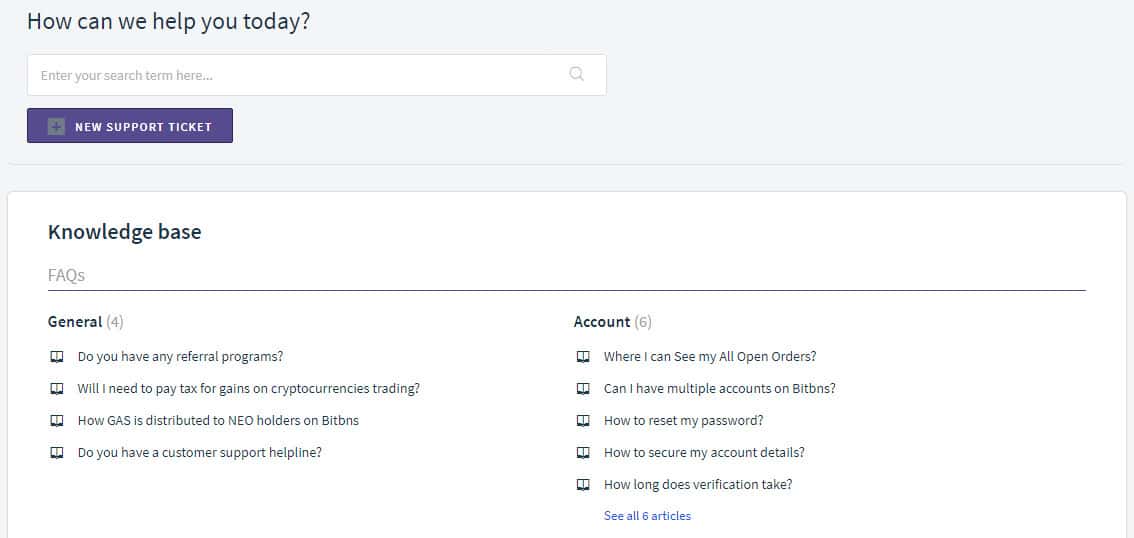Click book icon beside verification time article
Screen dimensions: 1134x538
[583, 485]
